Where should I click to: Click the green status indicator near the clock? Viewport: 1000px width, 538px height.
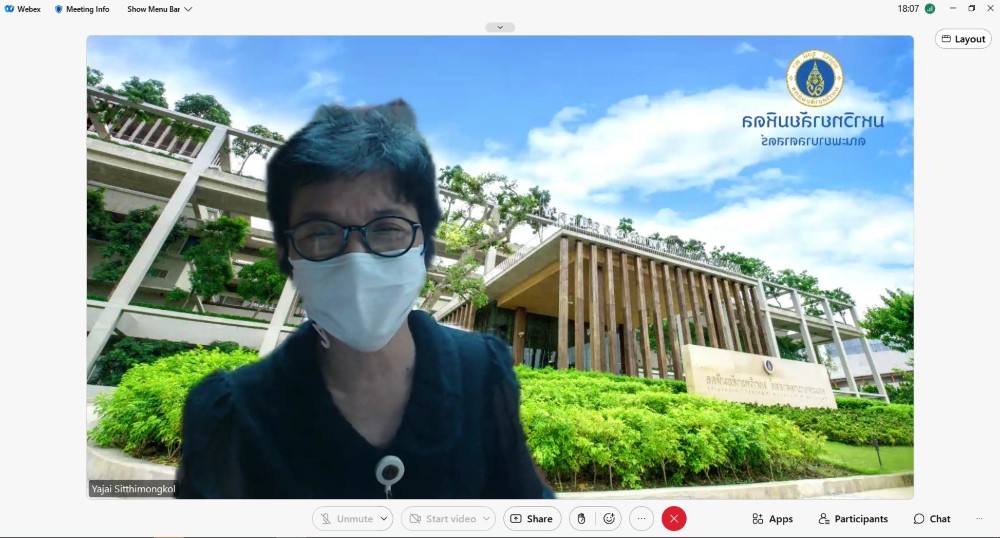tap(930, 9)
